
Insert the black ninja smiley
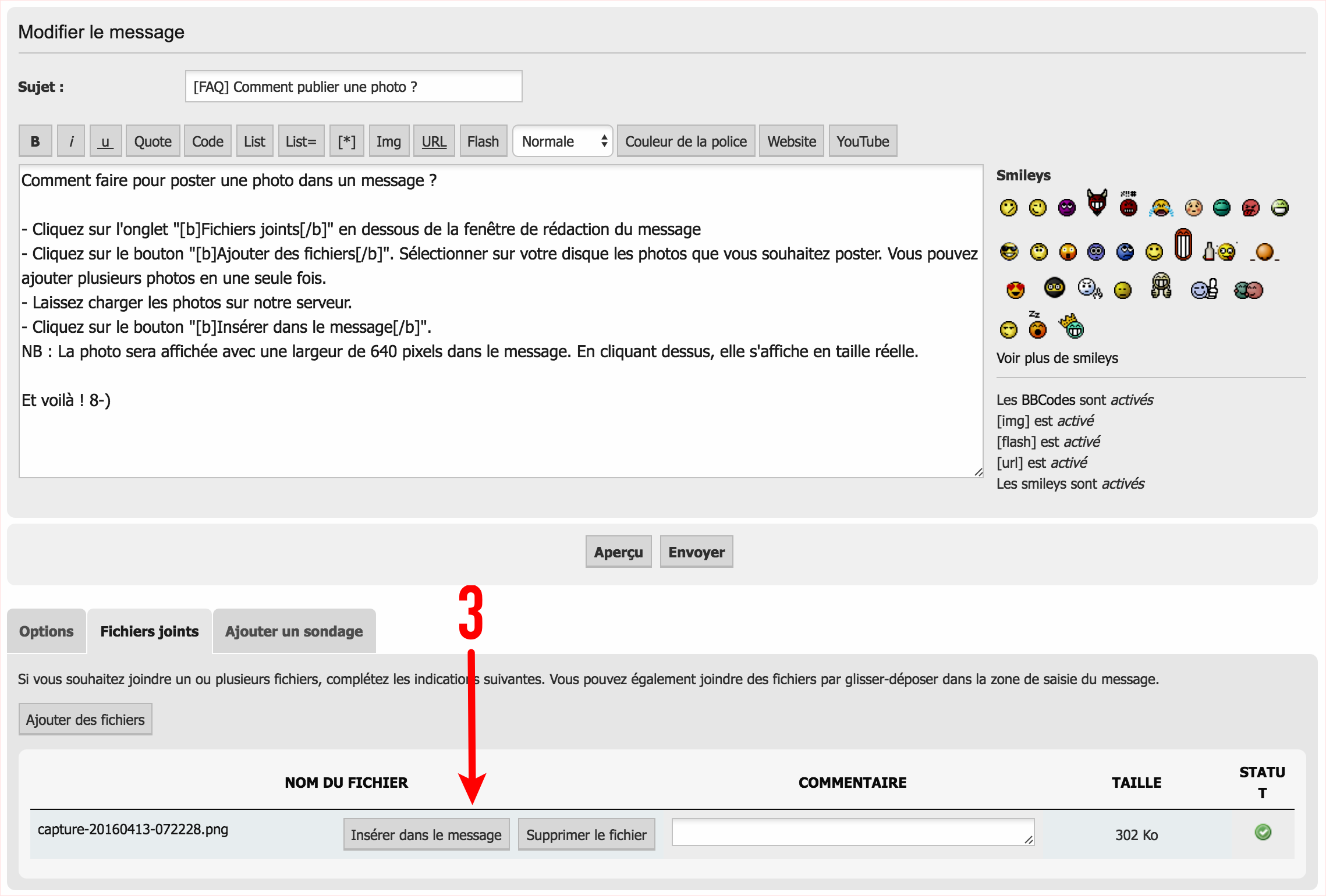coord(1054,287)
